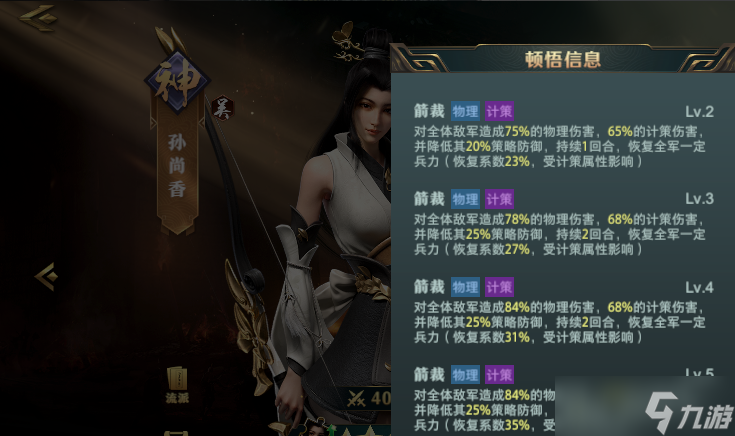Screen dimensions: 735x436
Task: Click the golden back arrow at top
Action: click(x=38, y=18)
